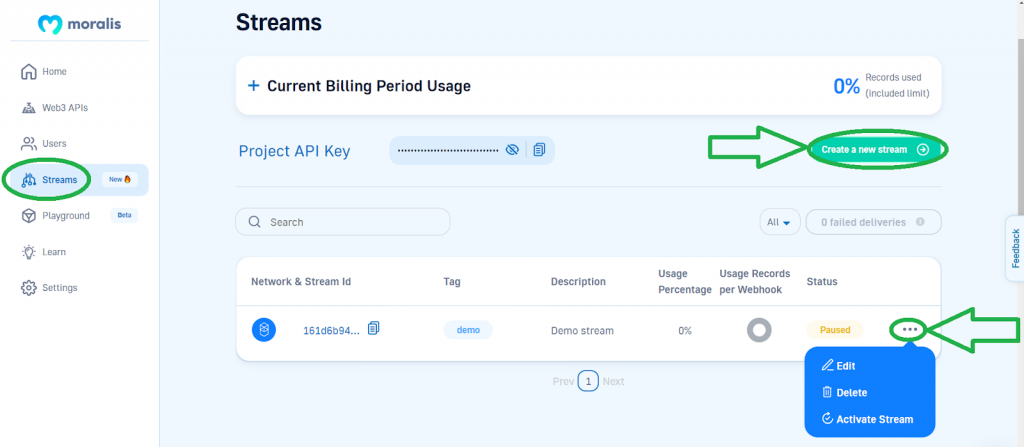Viewport: 1024px width, 447px height.
Task: Choose Activate Stream from menu
Action: (867, 420)
